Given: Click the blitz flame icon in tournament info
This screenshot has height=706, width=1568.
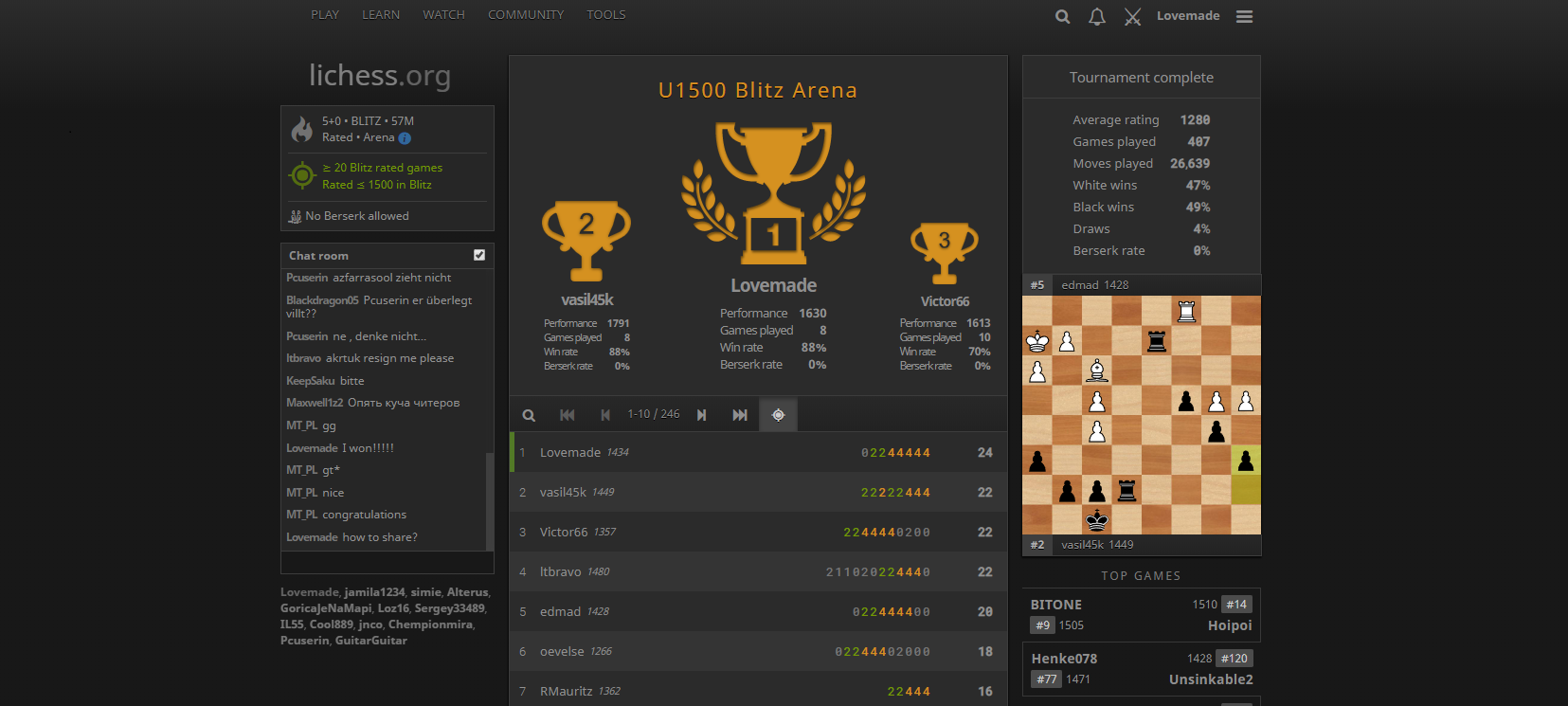Looking at the screenshot, I should pyautogui.click(x=302, y=129).
